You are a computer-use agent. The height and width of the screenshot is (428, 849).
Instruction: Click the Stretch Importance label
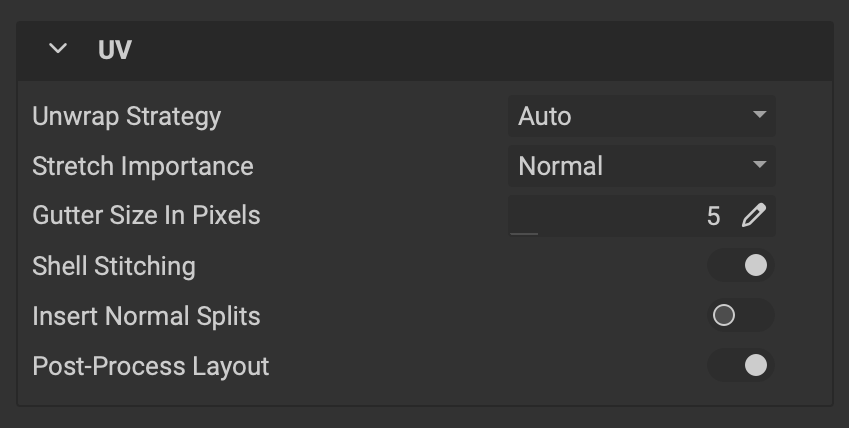tap(143, 166)
